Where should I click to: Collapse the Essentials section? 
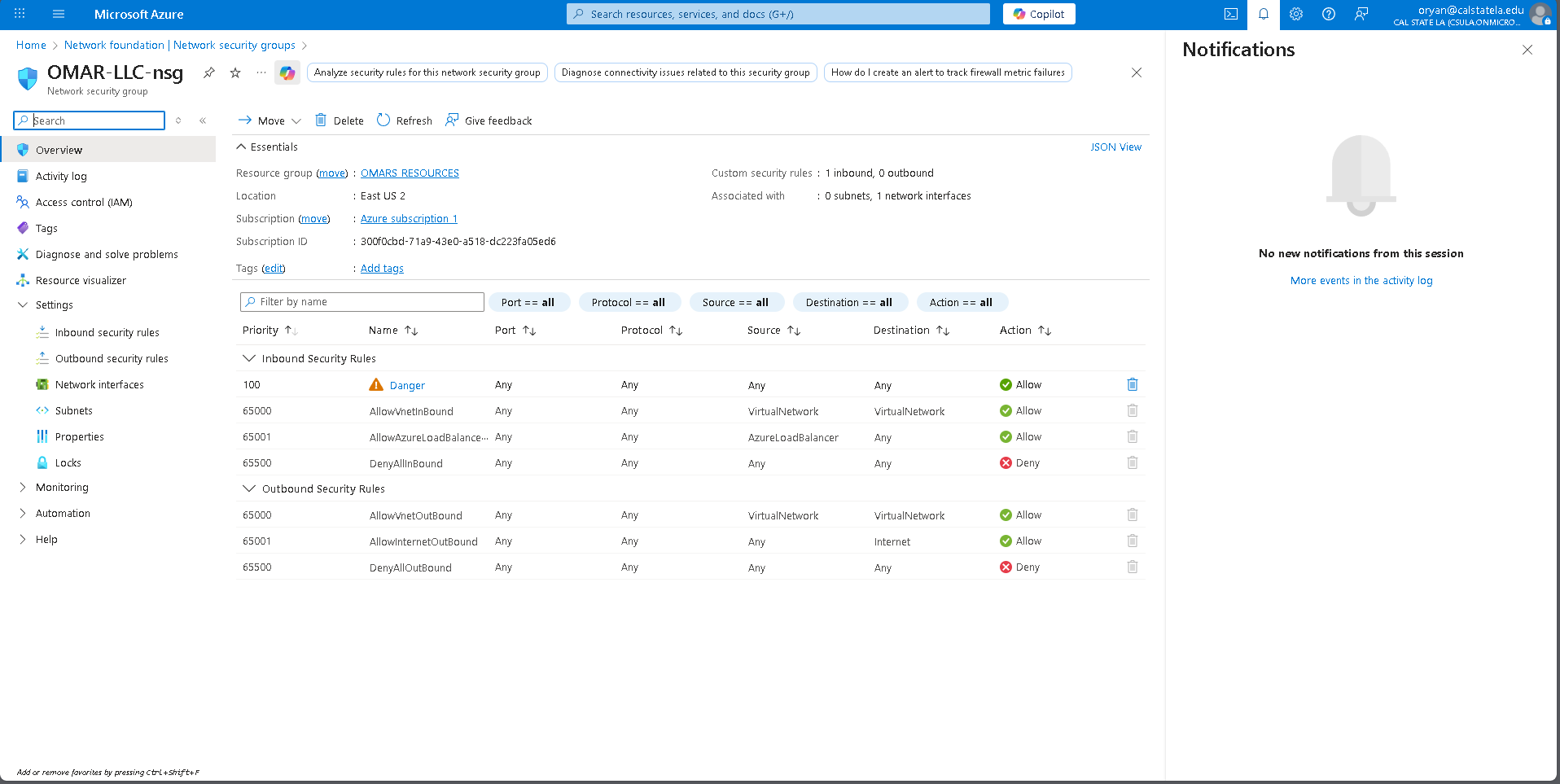coord(267,147)
